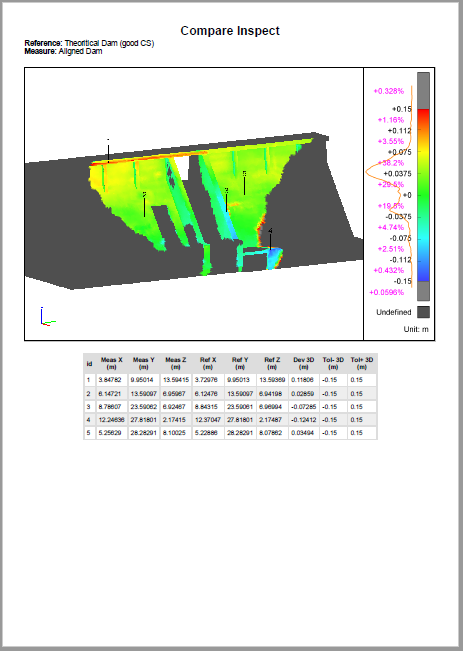Click the 0.11808 deviation value cell

click(304, 380)
